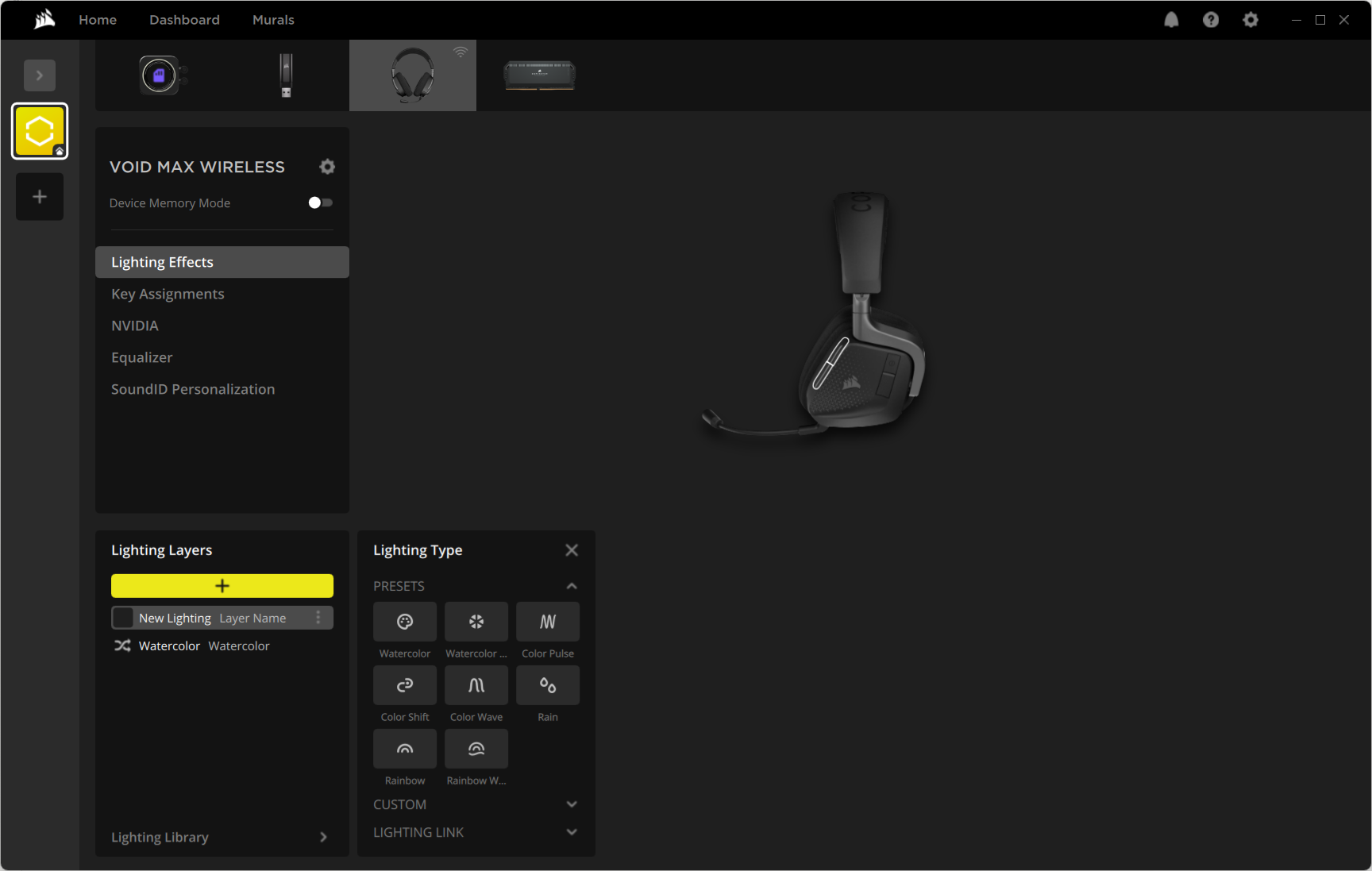Open the notifications bell
The image size is (1372, 871).
point(1171,20)
